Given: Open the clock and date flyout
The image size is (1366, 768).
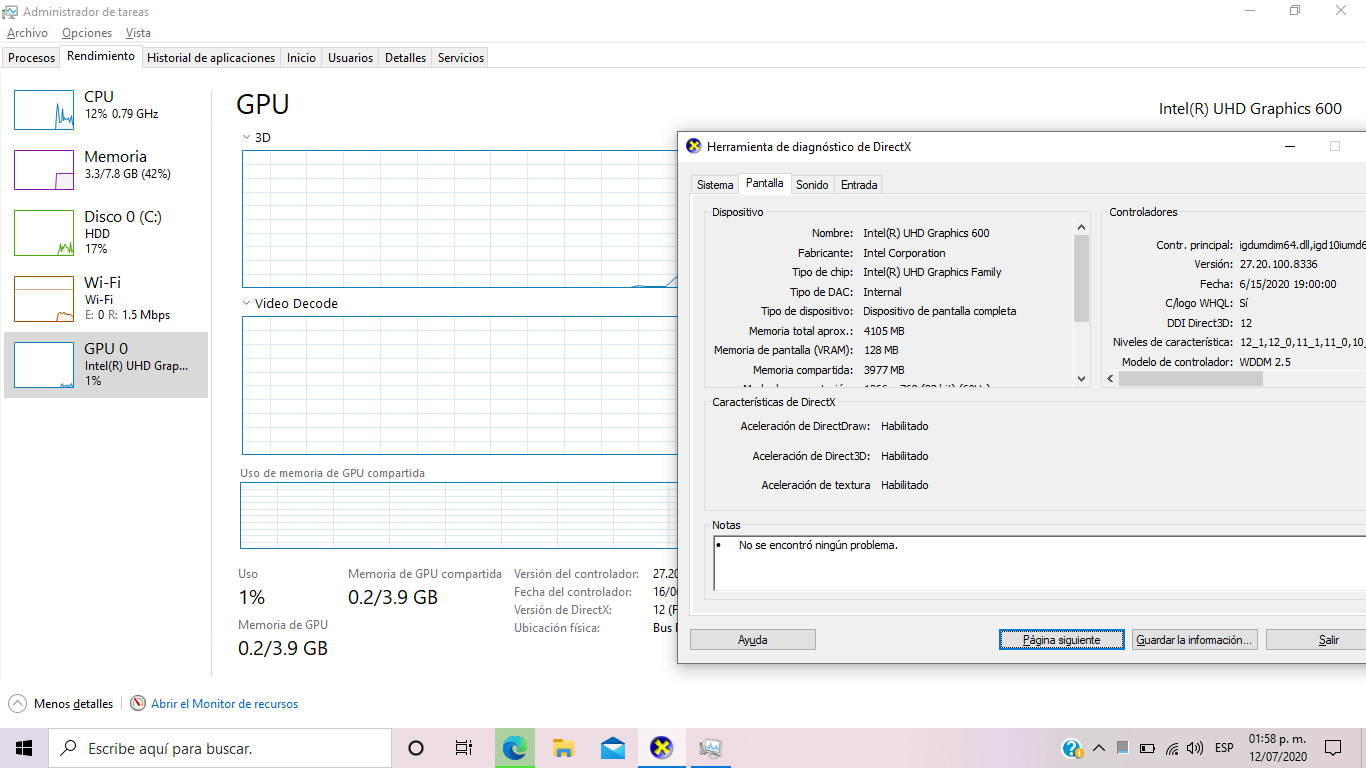Looking at the screenshot, I should coord(1277,748).
